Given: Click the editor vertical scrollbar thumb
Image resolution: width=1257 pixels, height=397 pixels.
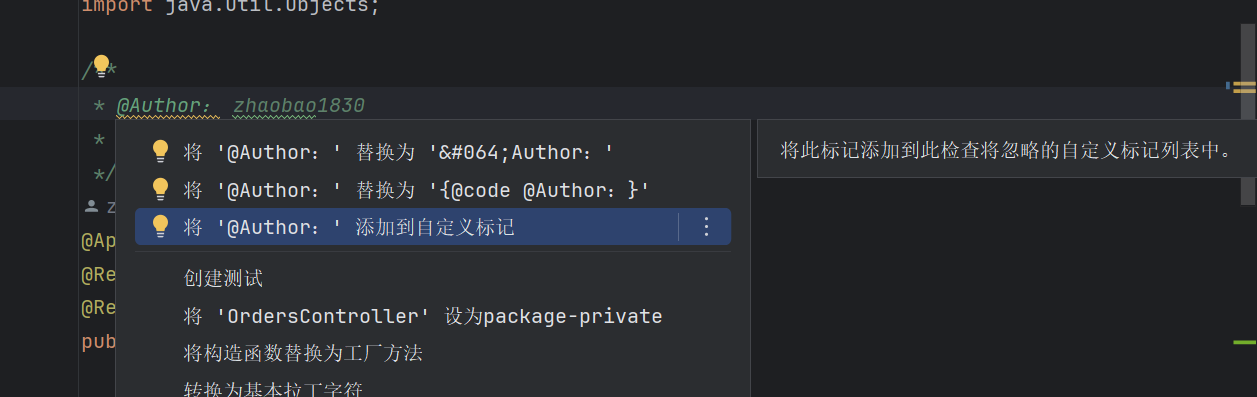Looking at the screenshot, I should (x=1246, y=113).
